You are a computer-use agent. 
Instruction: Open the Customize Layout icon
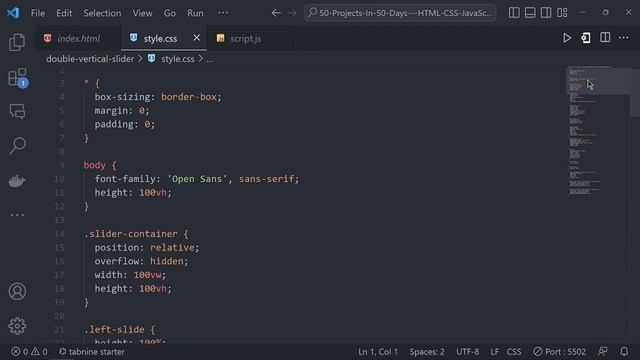pyautogui.click(x=562, y=13)
